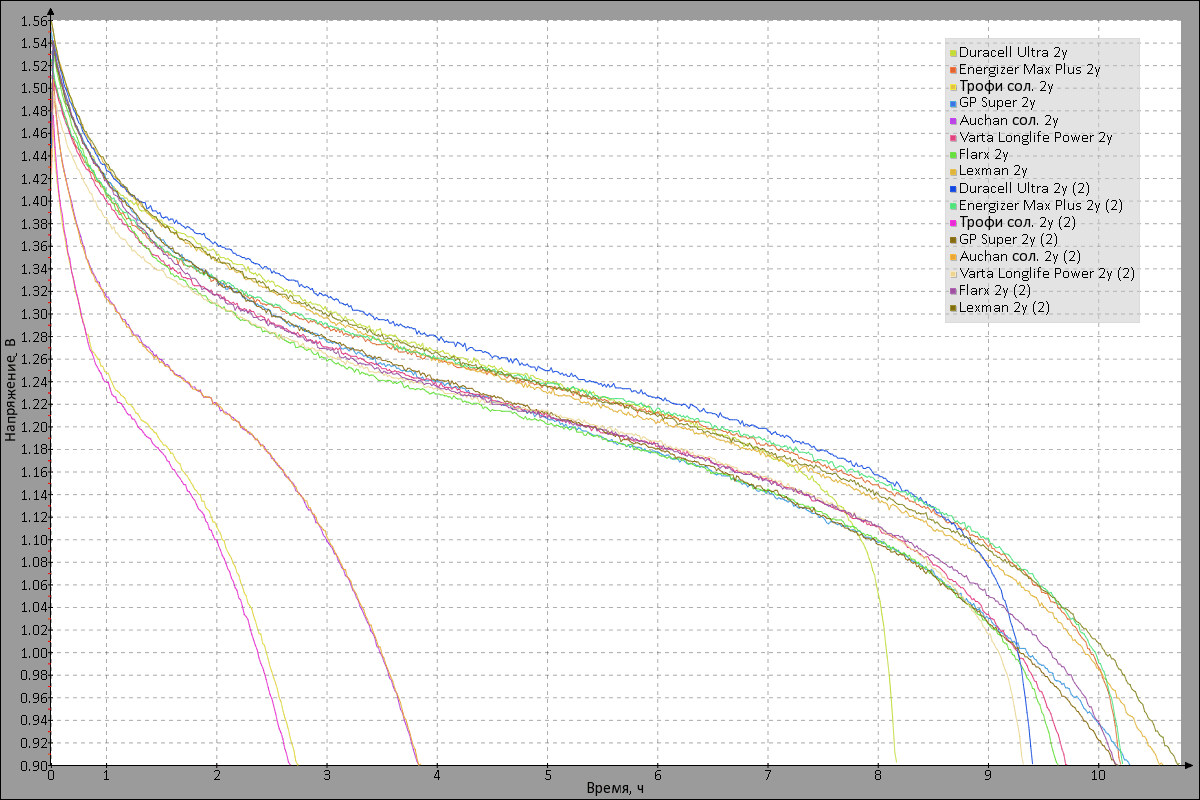Click the pale swatch beside 'Varta Longlife Power 2y (2)'
This screenshot has height=800, width=1200.
tap(953, 274)
